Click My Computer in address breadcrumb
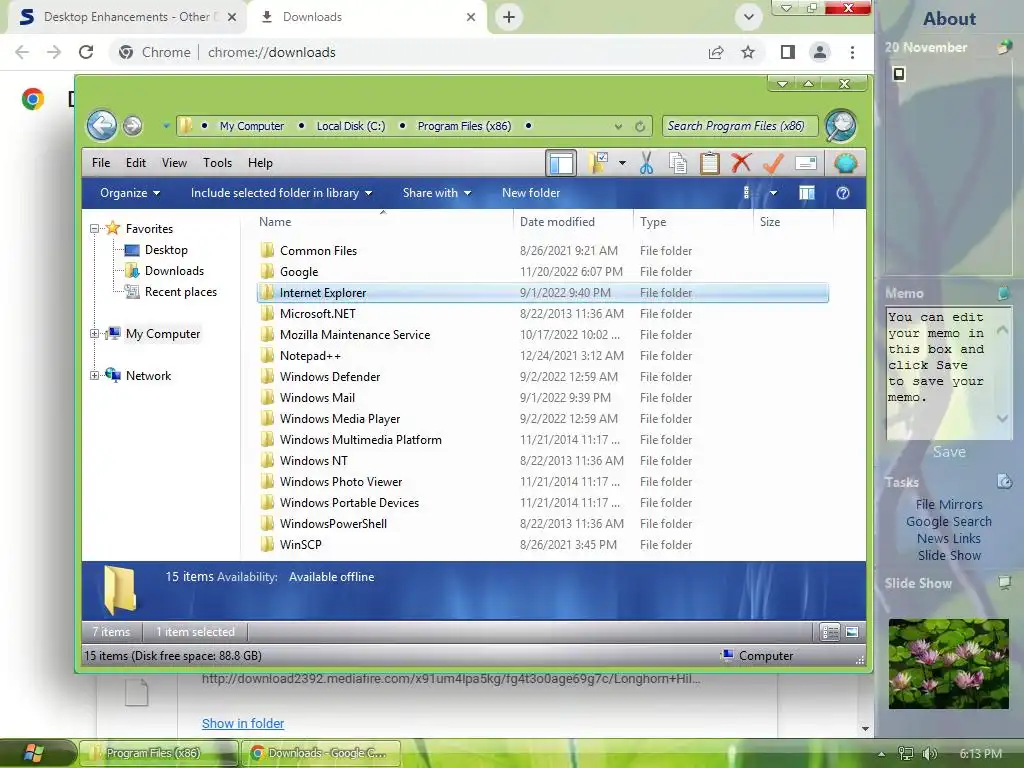The width and height of the screenshot is (1024, 768). pos(251,126)
